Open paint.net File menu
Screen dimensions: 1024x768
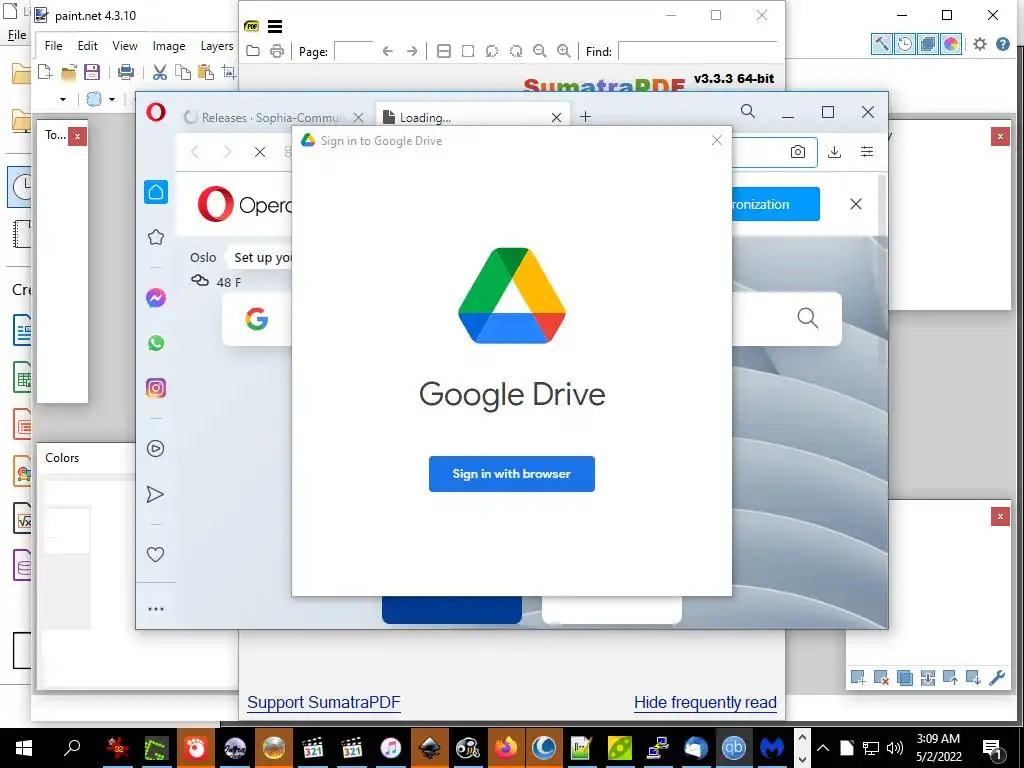tap(54, 46)
